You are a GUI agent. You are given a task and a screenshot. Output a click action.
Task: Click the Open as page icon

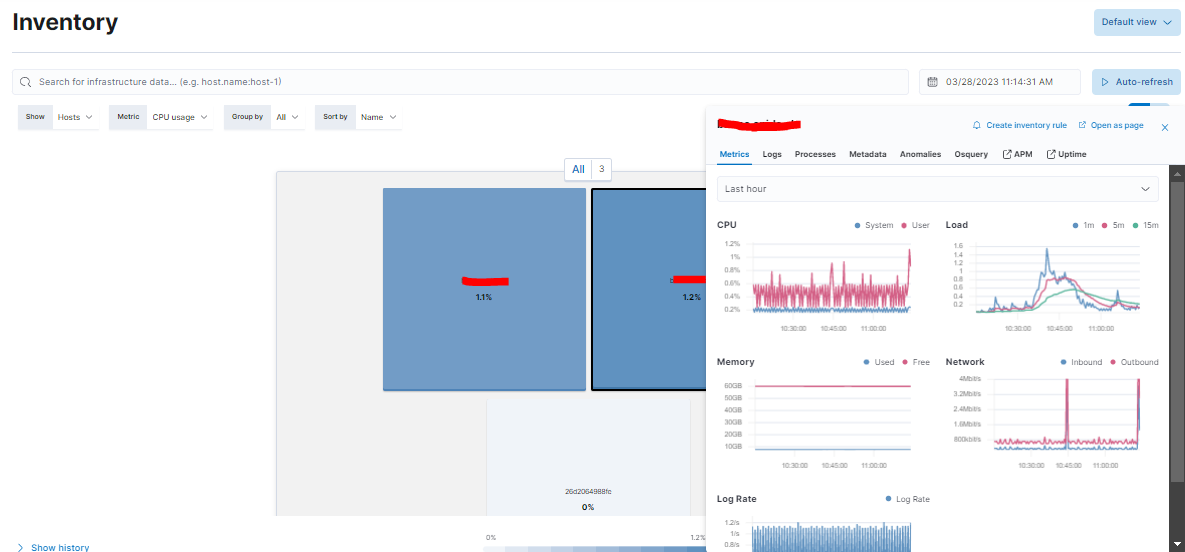click(x=1082, y=125)
